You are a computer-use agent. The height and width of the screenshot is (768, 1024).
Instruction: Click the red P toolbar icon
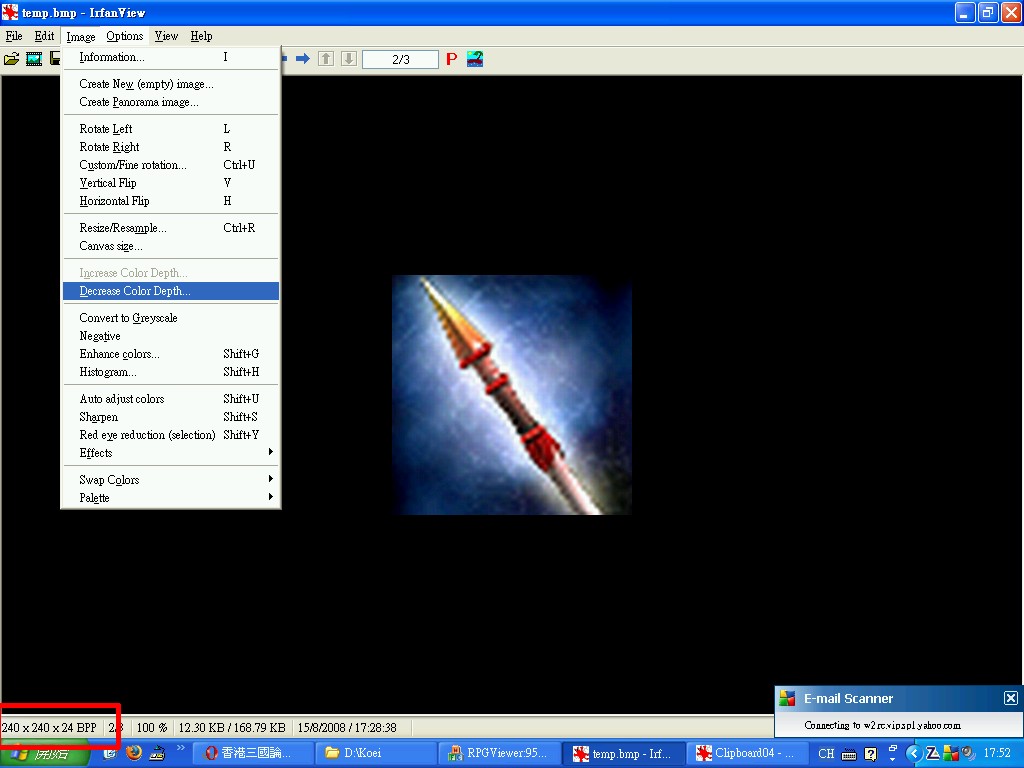(451, 59)
